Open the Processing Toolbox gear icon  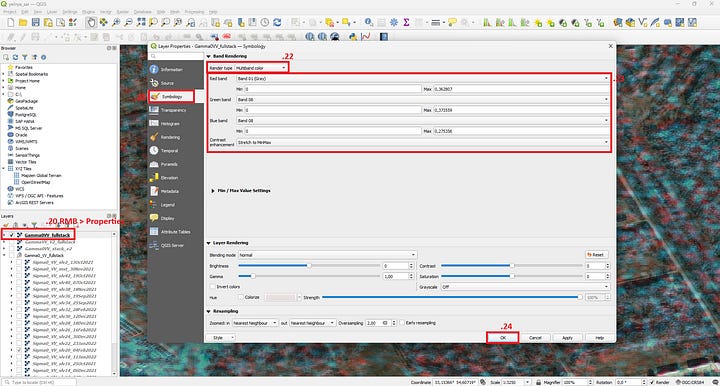pyautogui.click(x=394, y=22)
